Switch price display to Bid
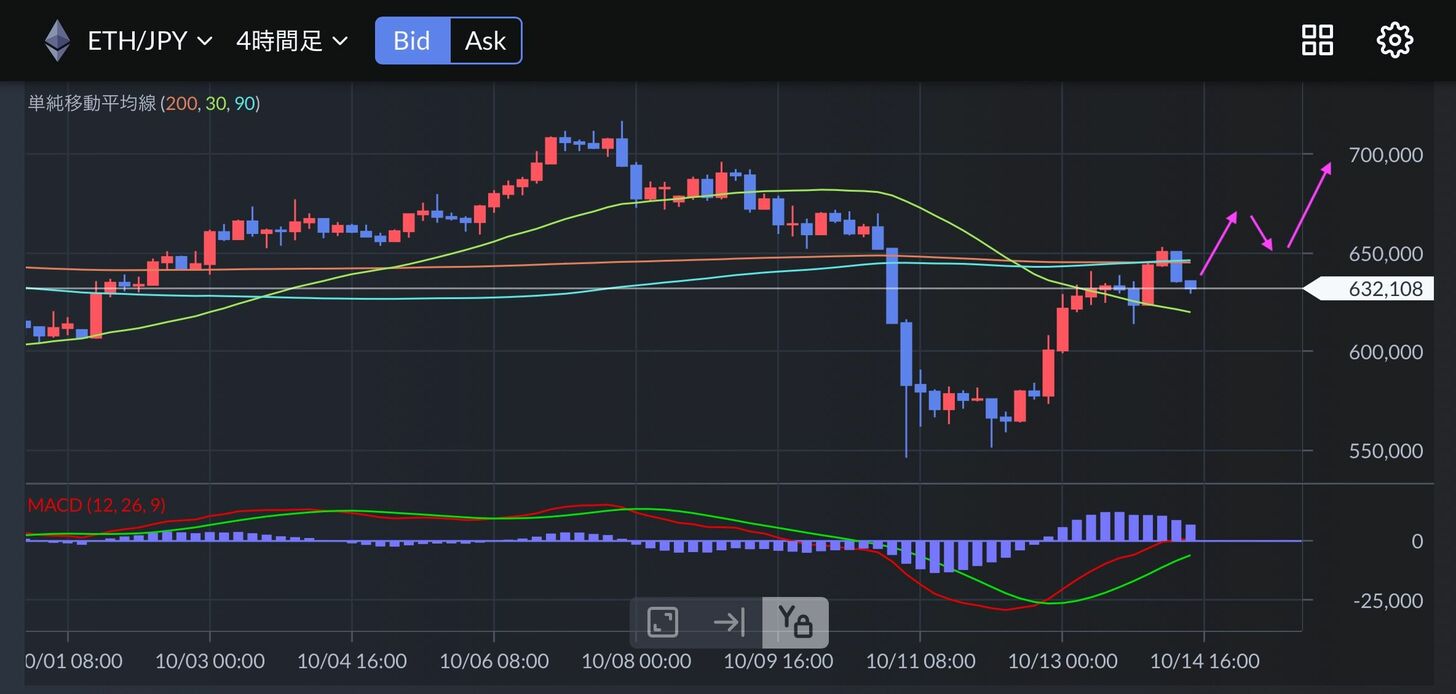The height and width of the screenshot is (694, 1456). tap(412, 41)
